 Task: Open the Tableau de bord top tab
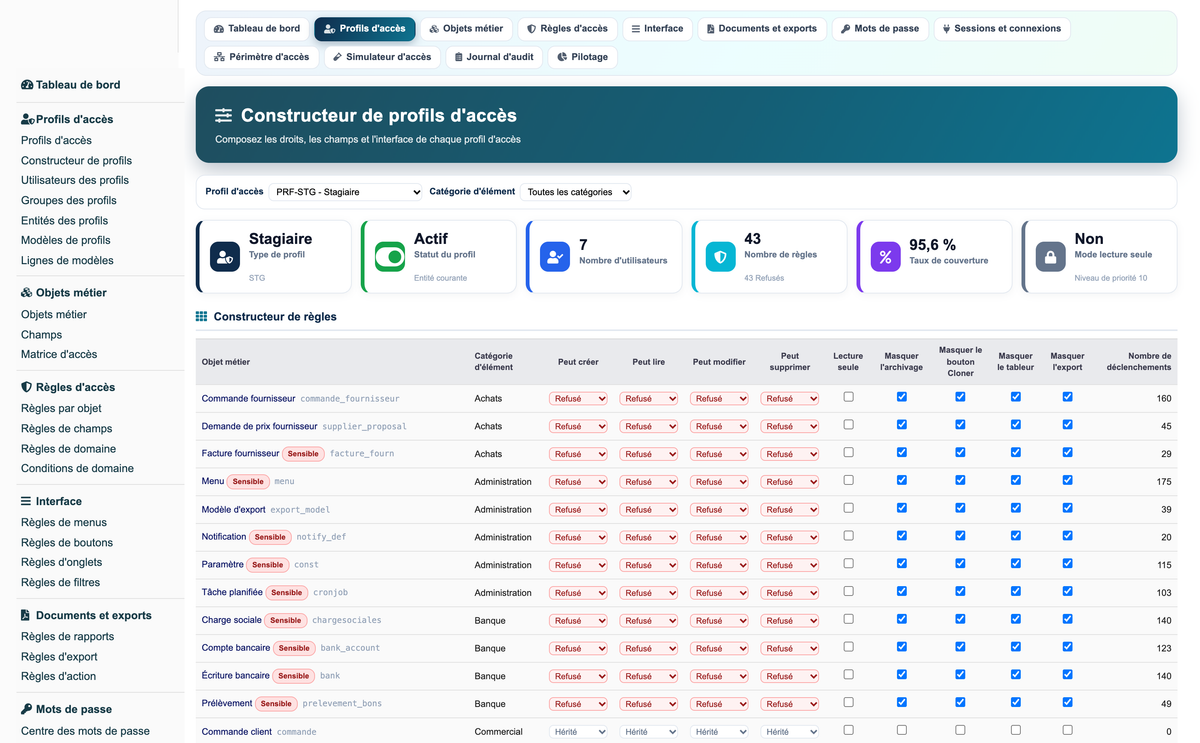tap(257, 29)
